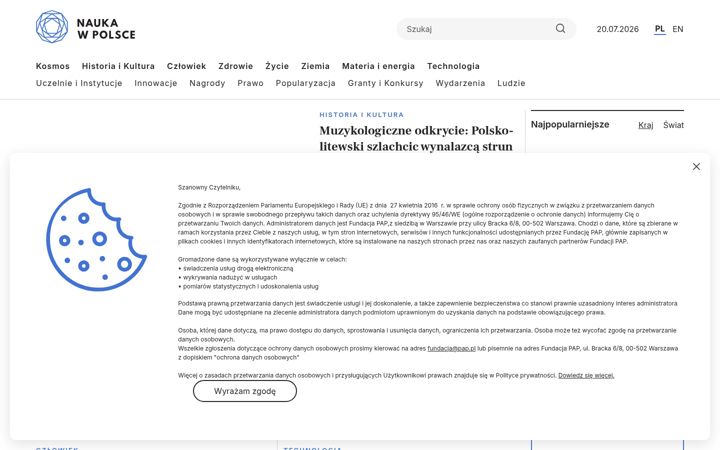Open the fundacja@pap.pl email link
Viewport: 720px width, 450px height.
coord(451,349)
